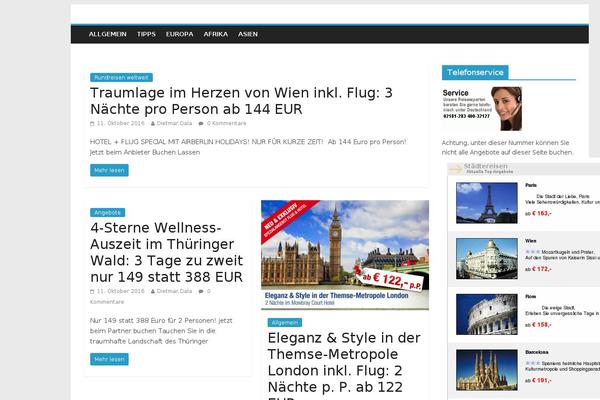Click the Wien hotel thumbnail
Image resolution: width=600 pixels, height=400 pixels.
pos(487,258)
